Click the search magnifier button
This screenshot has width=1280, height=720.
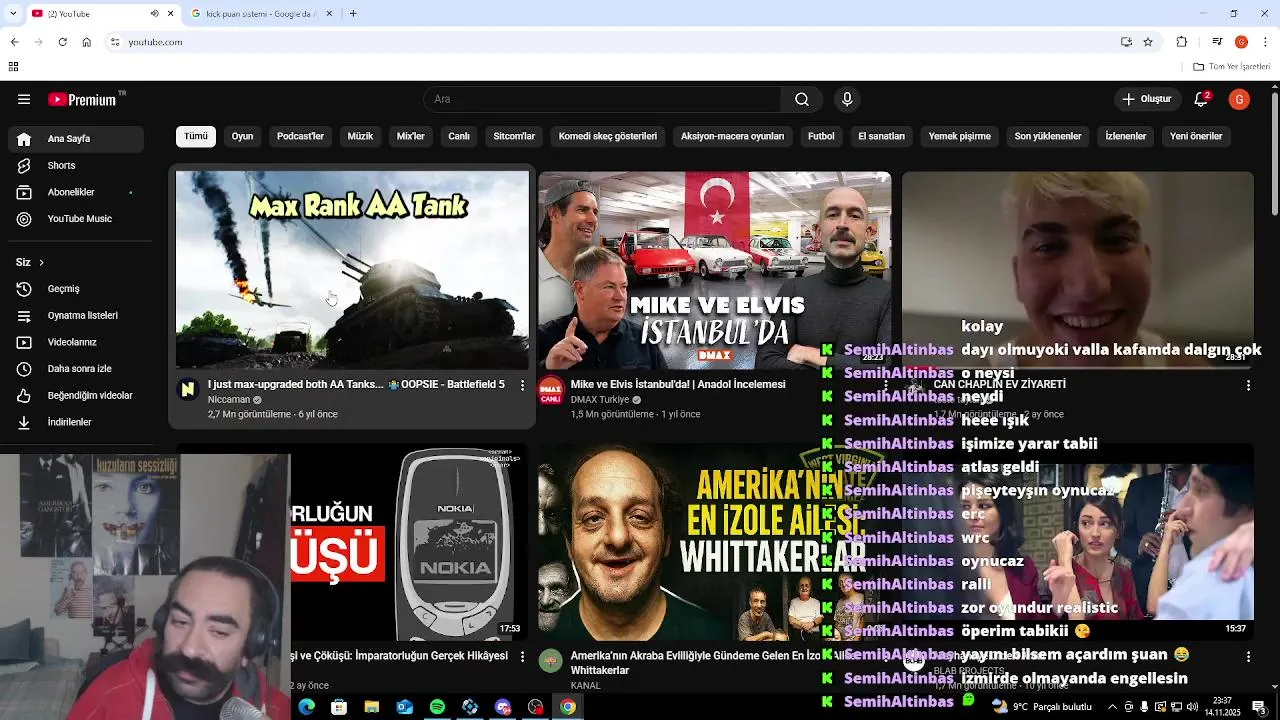(x=802, y=99)
